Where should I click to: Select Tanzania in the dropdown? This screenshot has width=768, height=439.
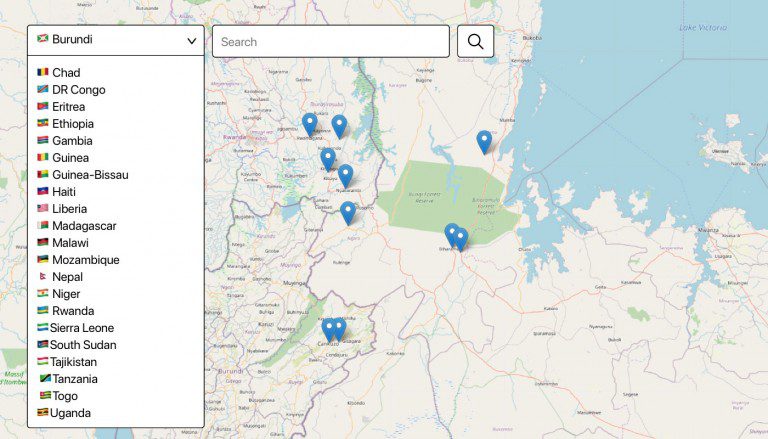69,379
